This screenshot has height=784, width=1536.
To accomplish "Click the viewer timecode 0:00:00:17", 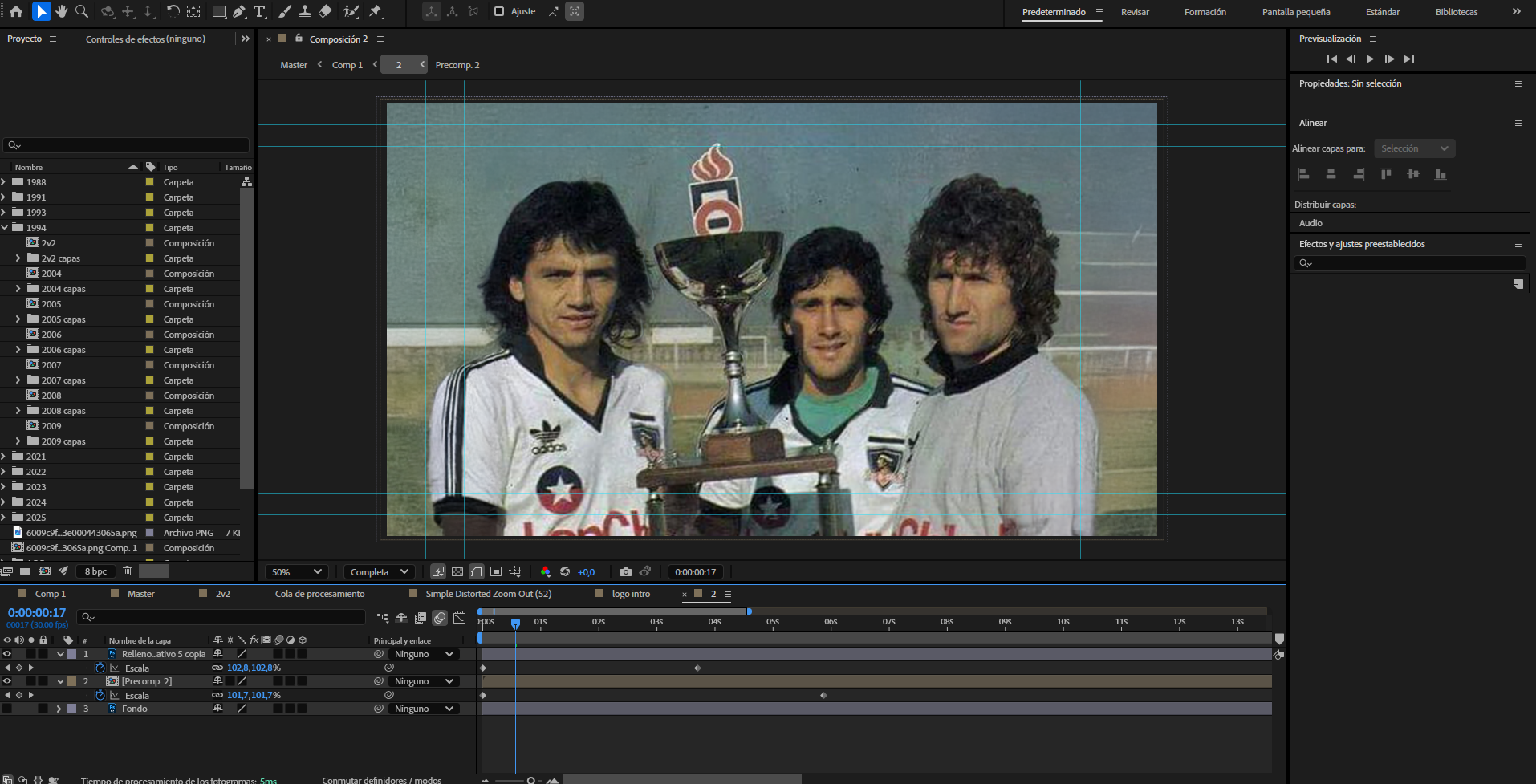I will (695, 572).
